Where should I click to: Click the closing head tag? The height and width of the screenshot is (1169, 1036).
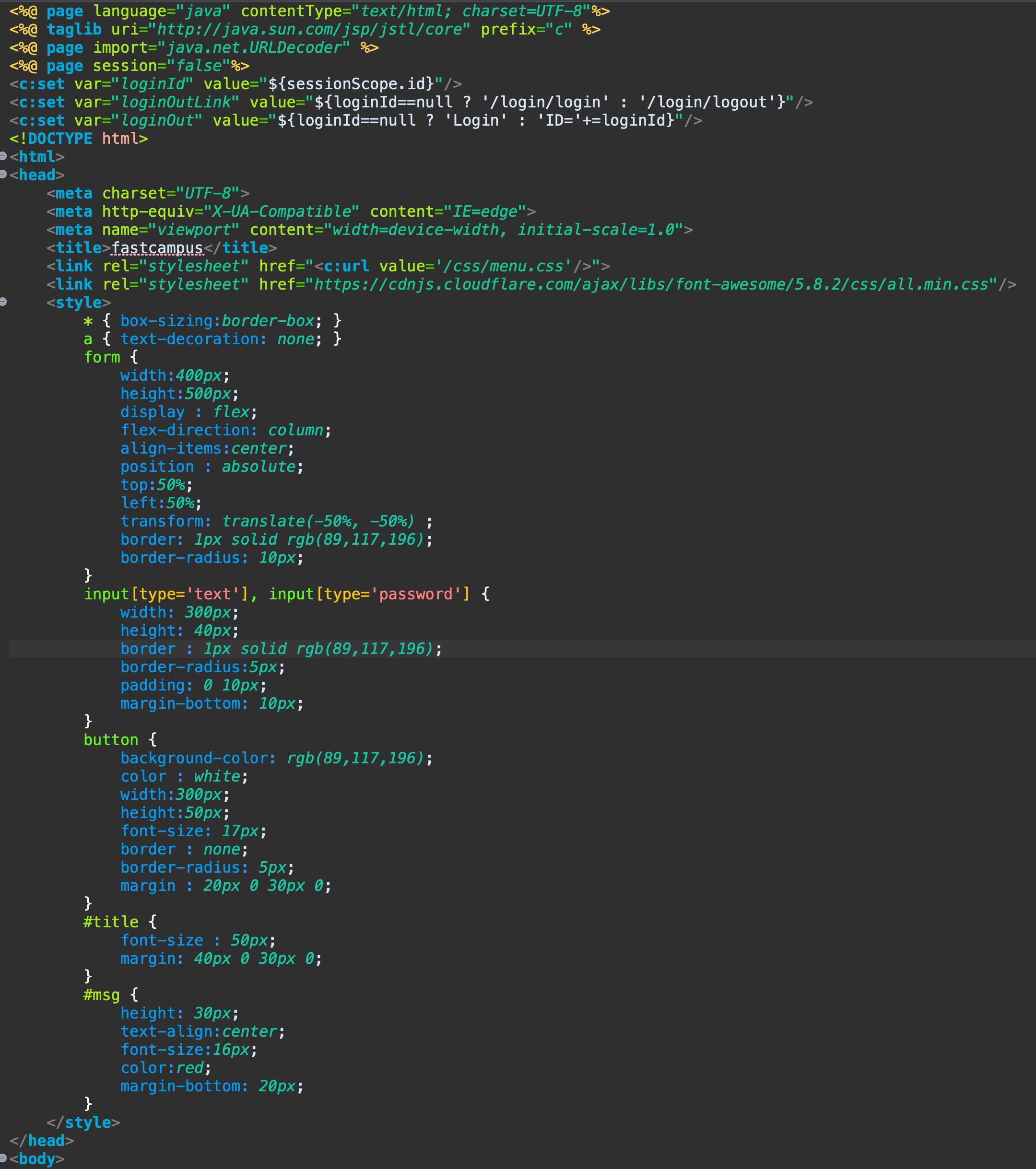point(42,1140)
